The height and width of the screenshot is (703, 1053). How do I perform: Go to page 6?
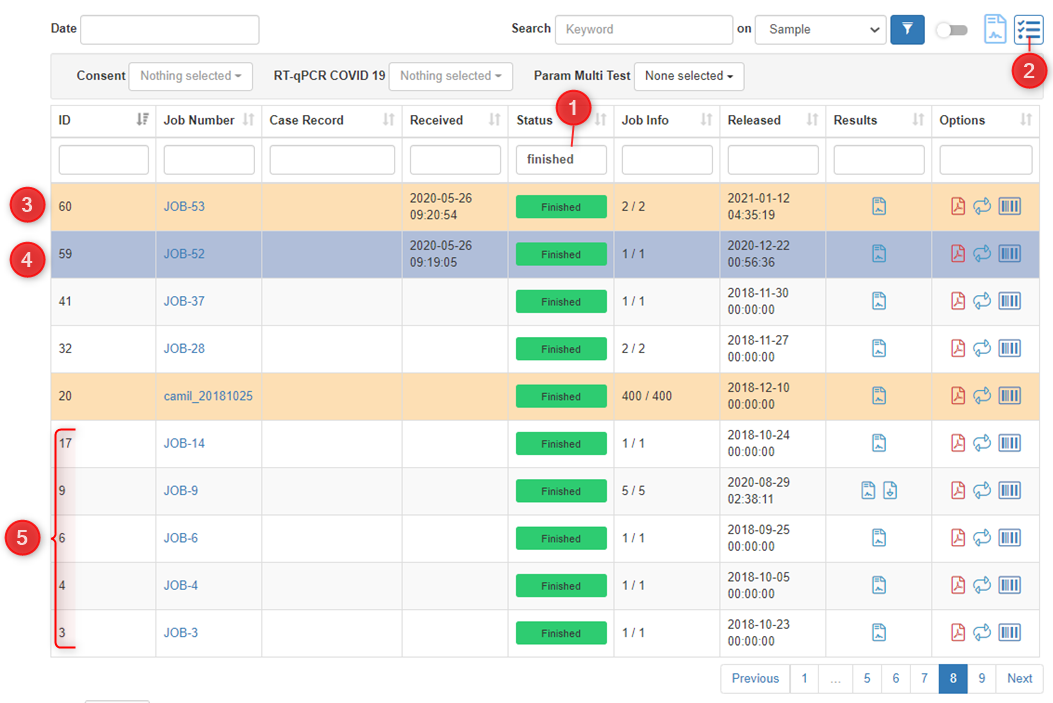coord(896,678)
